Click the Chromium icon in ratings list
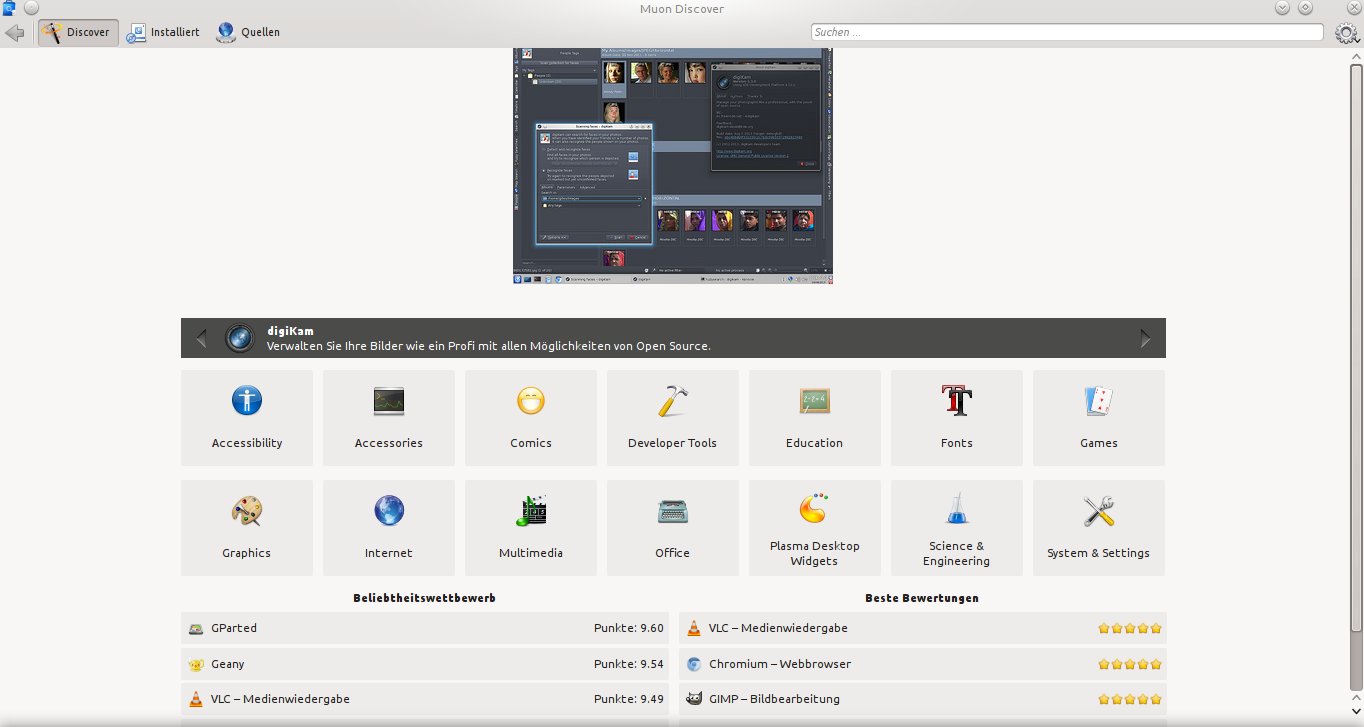Screen dimensions: 1364x727 coord(694,664)
